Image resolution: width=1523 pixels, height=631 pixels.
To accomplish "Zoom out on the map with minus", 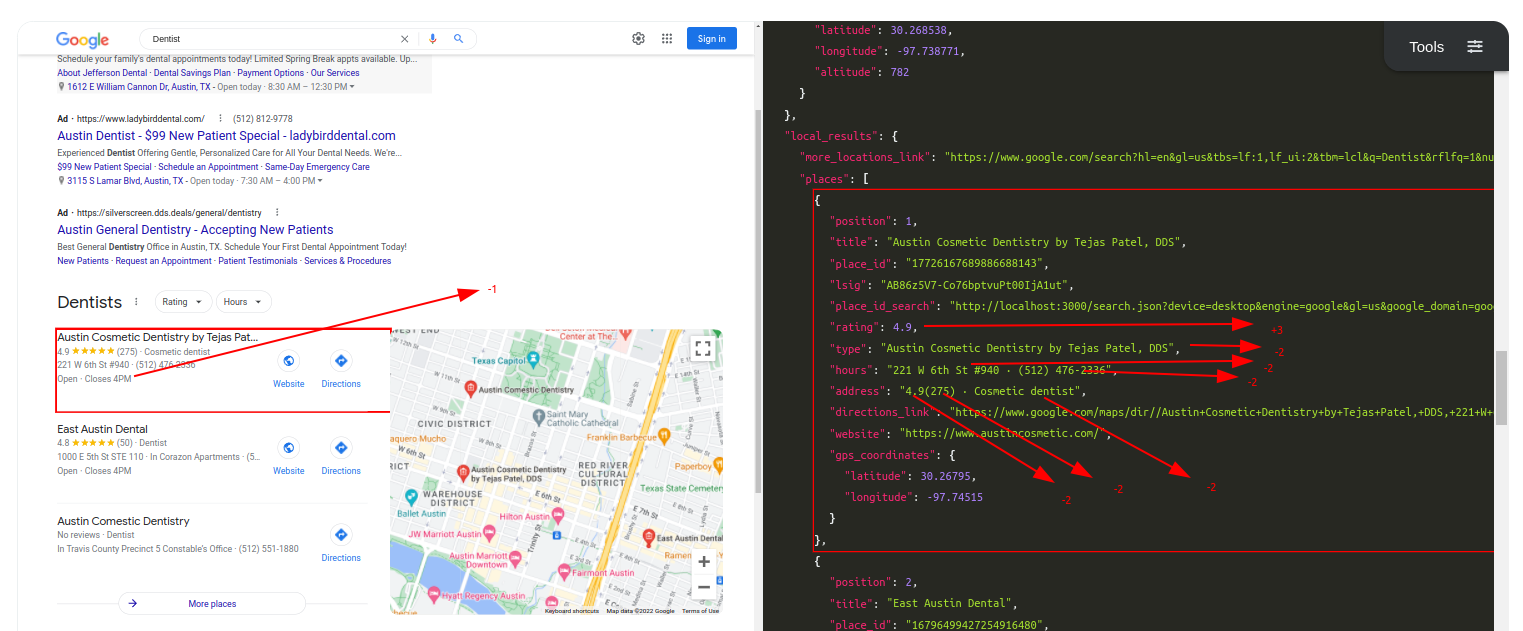I will coord(704,587).
